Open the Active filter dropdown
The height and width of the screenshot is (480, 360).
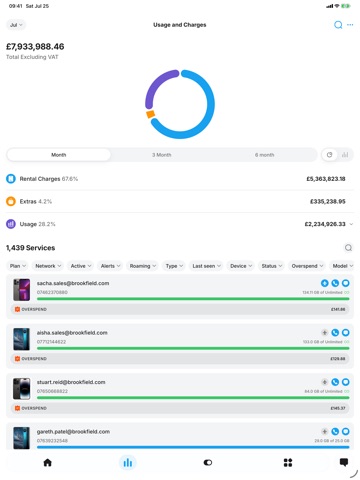pyautogui.click(x=81, y=266)
